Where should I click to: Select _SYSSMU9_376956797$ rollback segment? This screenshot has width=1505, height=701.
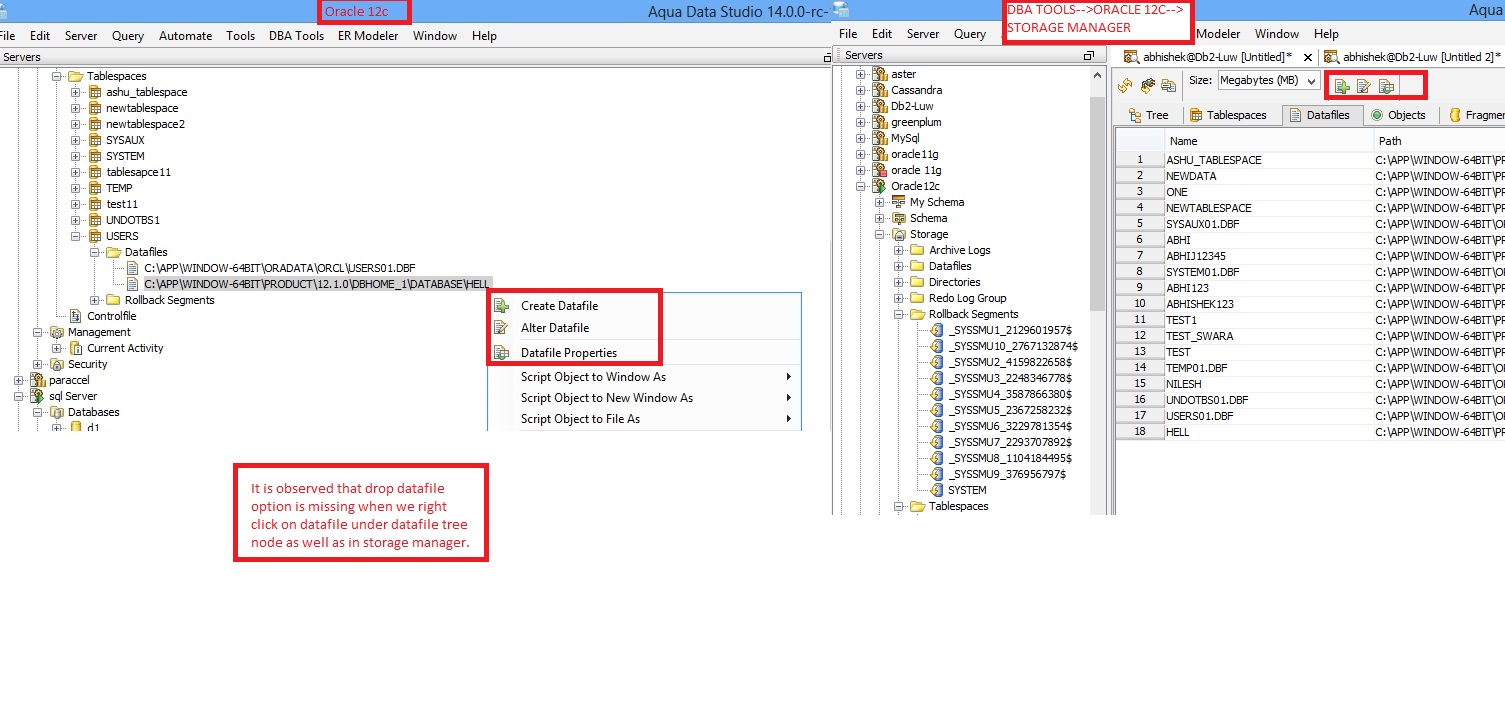click(x=1007, y=474)
